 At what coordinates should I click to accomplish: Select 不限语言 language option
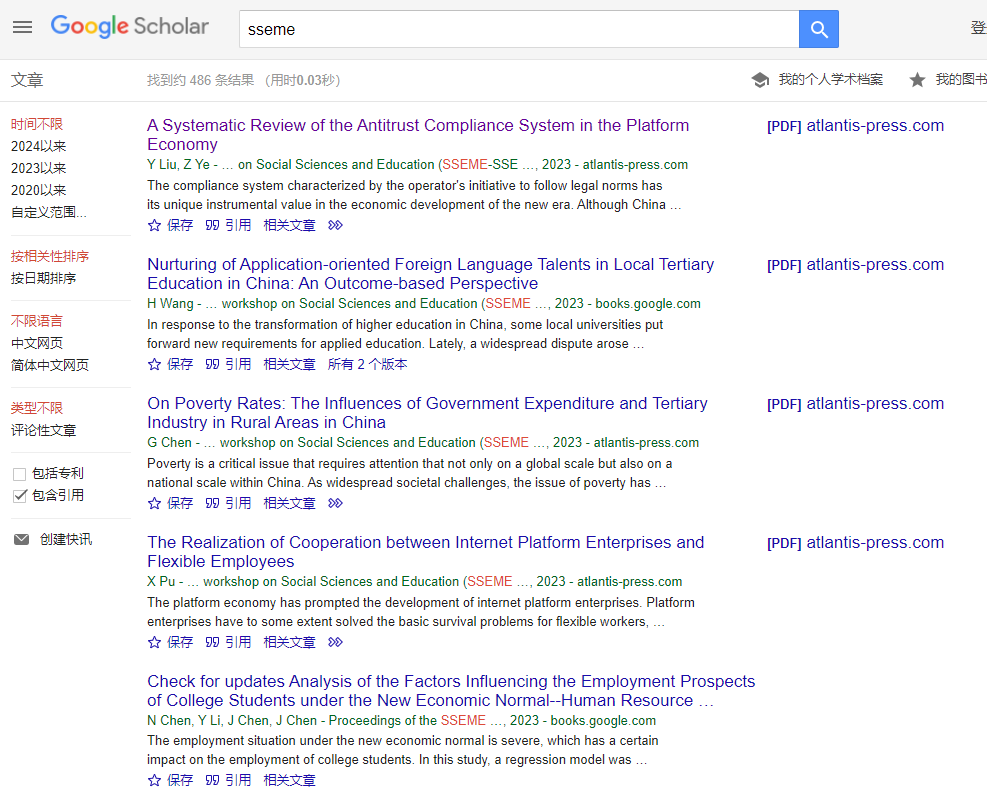pyautogui.click(x=37, y=321)
